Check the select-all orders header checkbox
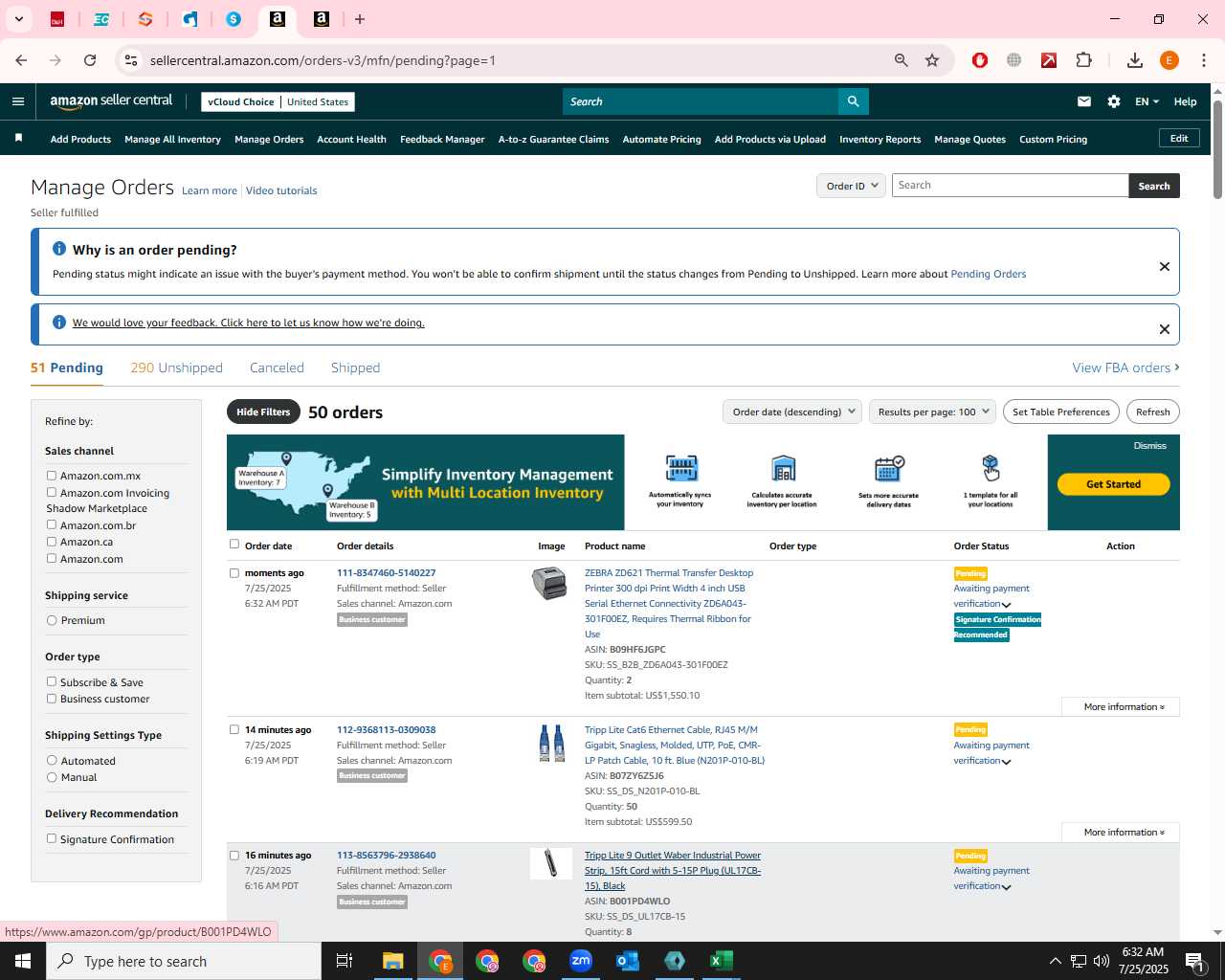Image resolution: width=1225 pixels, height=980 pixels. (x=234, y=545)
